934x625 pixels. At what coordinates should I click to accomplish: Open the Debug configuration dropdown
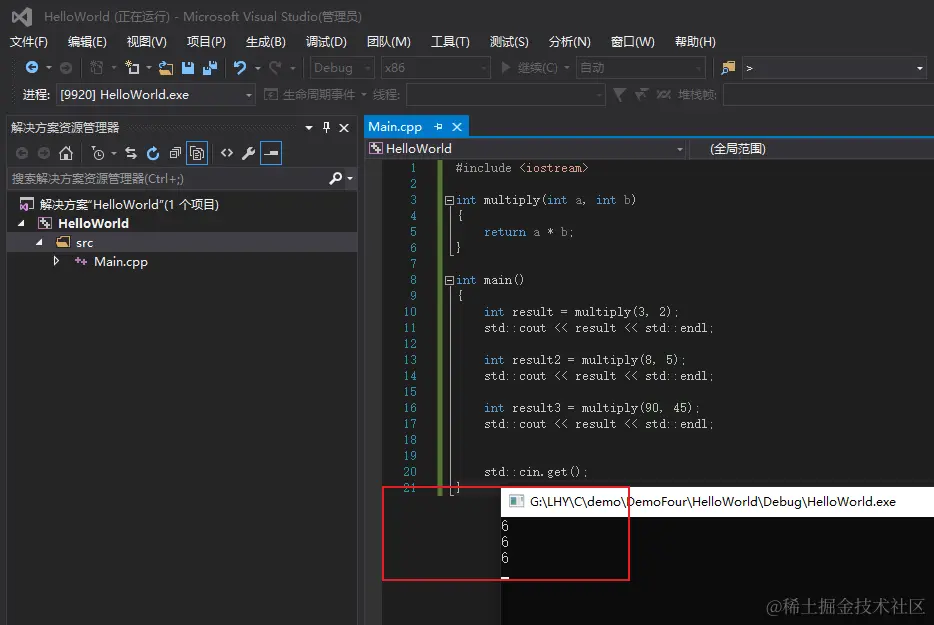[342, 68]
